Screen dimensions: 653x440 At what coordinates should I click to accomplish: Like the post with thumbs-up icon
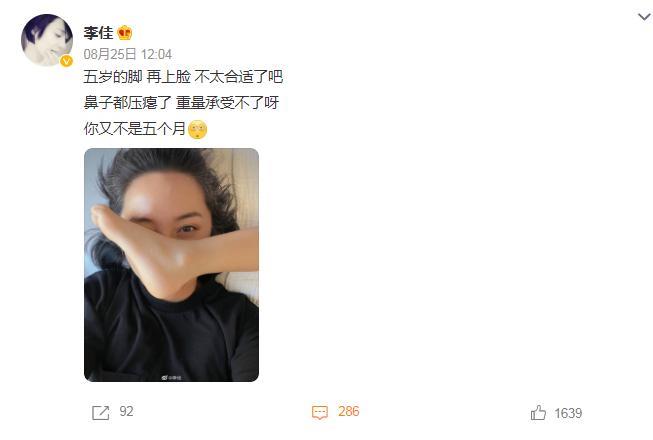[x=538, y=413]
